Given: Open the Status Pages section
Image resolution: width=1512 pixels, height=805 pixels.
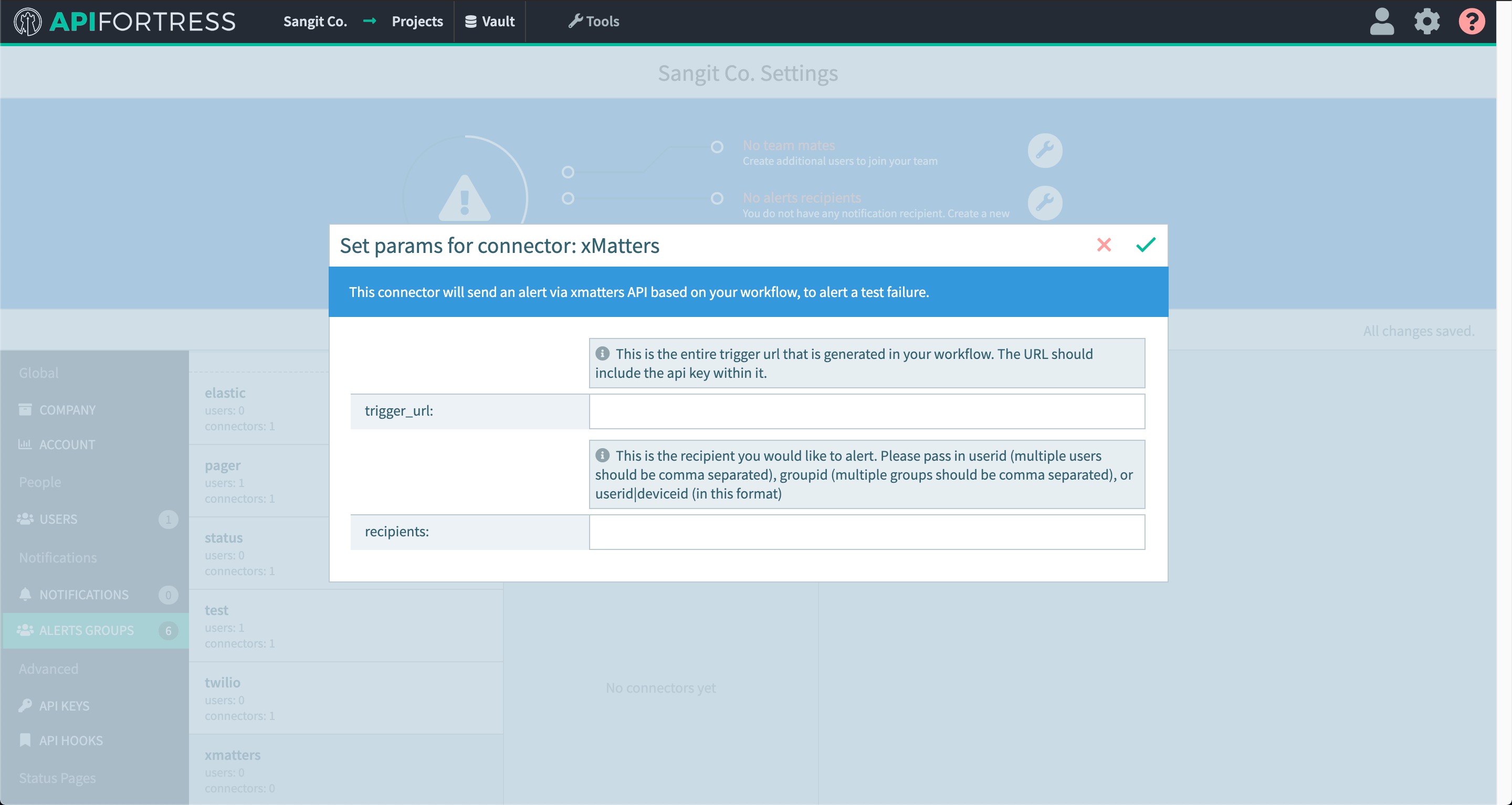Looking at the screenshot, I should [x=58, y=777].
